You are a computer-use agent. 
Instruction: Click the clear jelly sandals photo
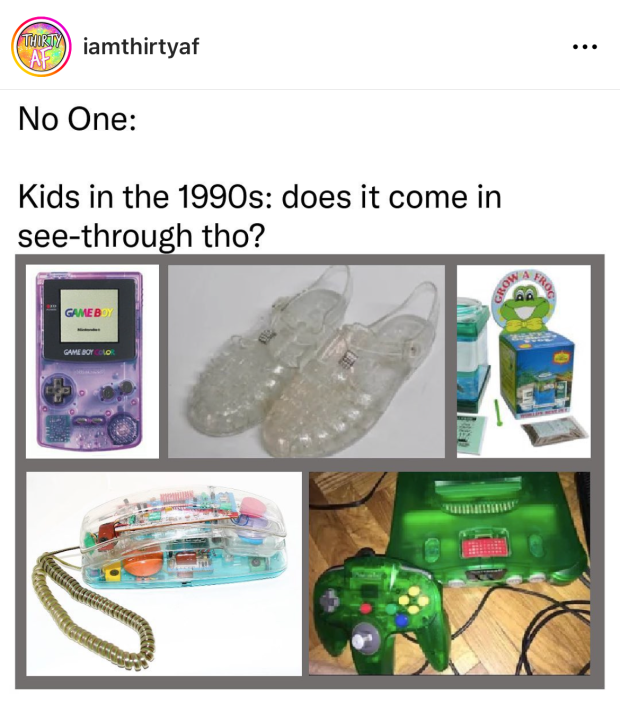(x=306, y=362)
